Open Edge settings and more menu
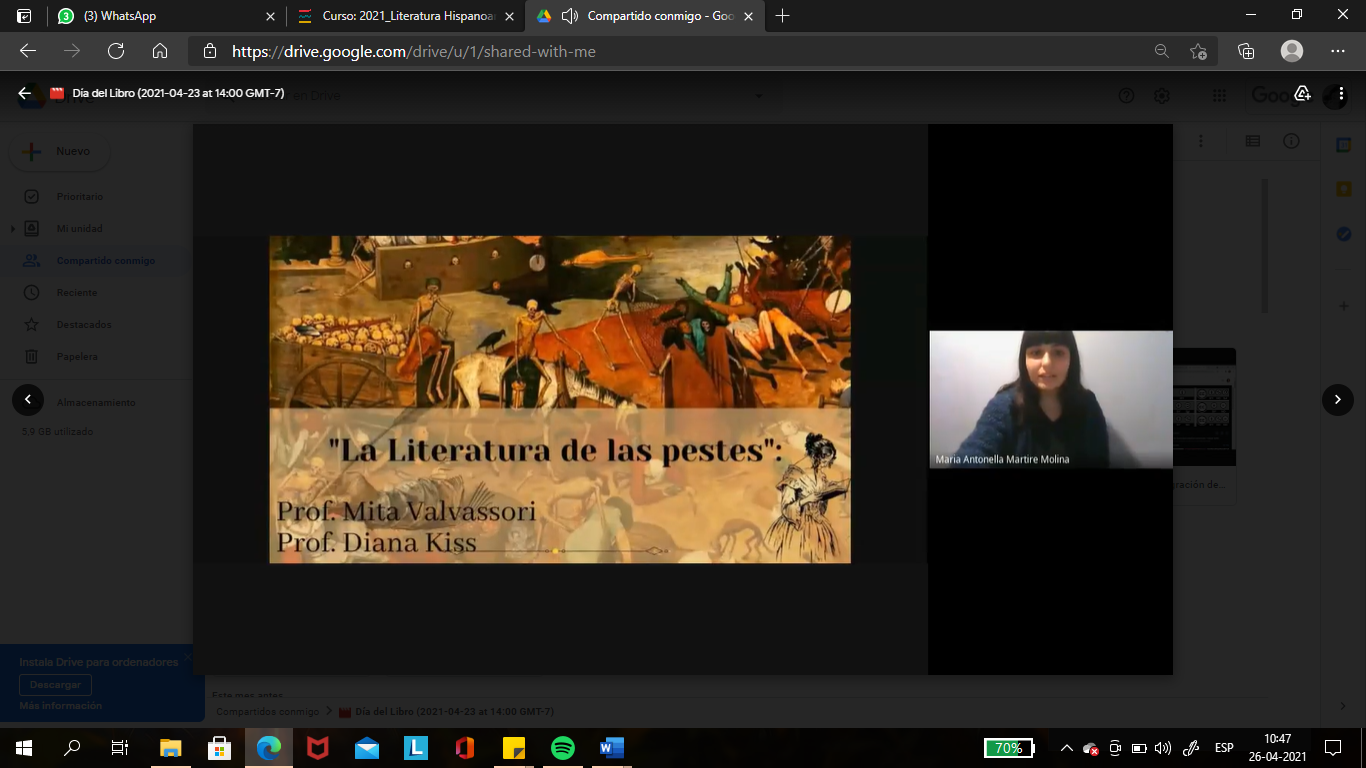The image size is (1366, 768). point(1338,51)
